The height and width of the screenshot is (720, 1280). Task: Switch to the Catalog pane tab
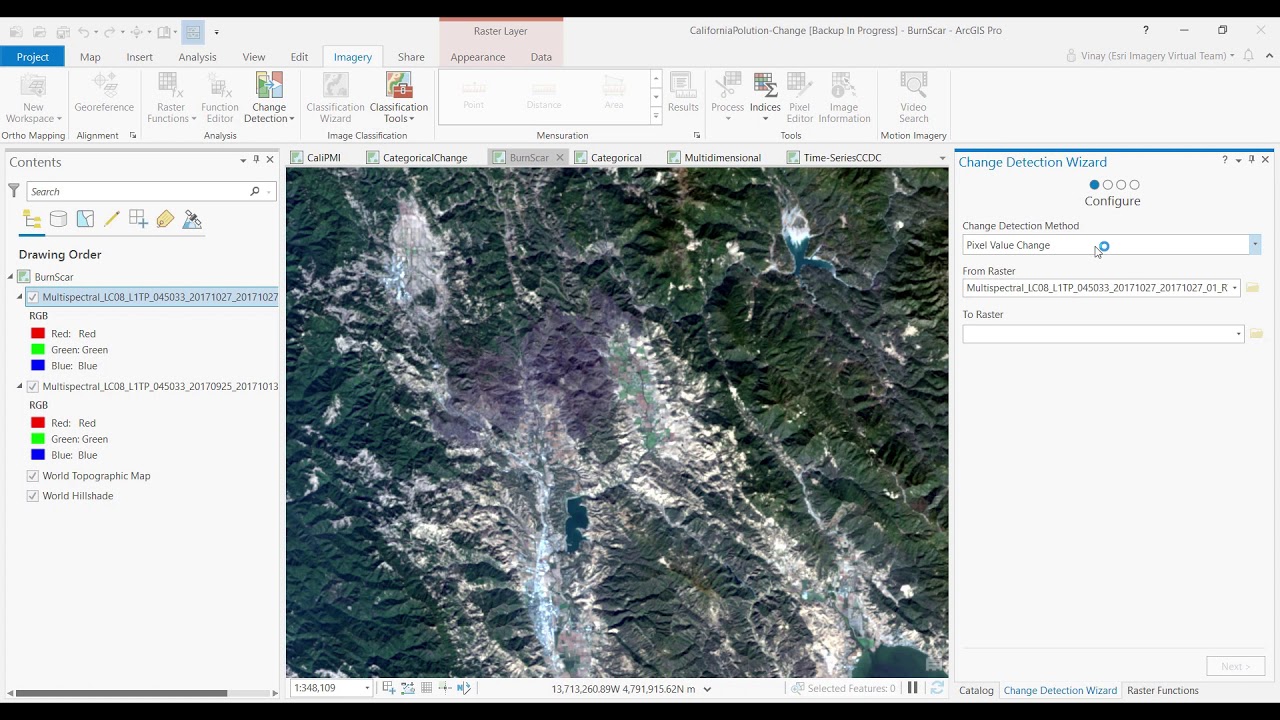976,690
